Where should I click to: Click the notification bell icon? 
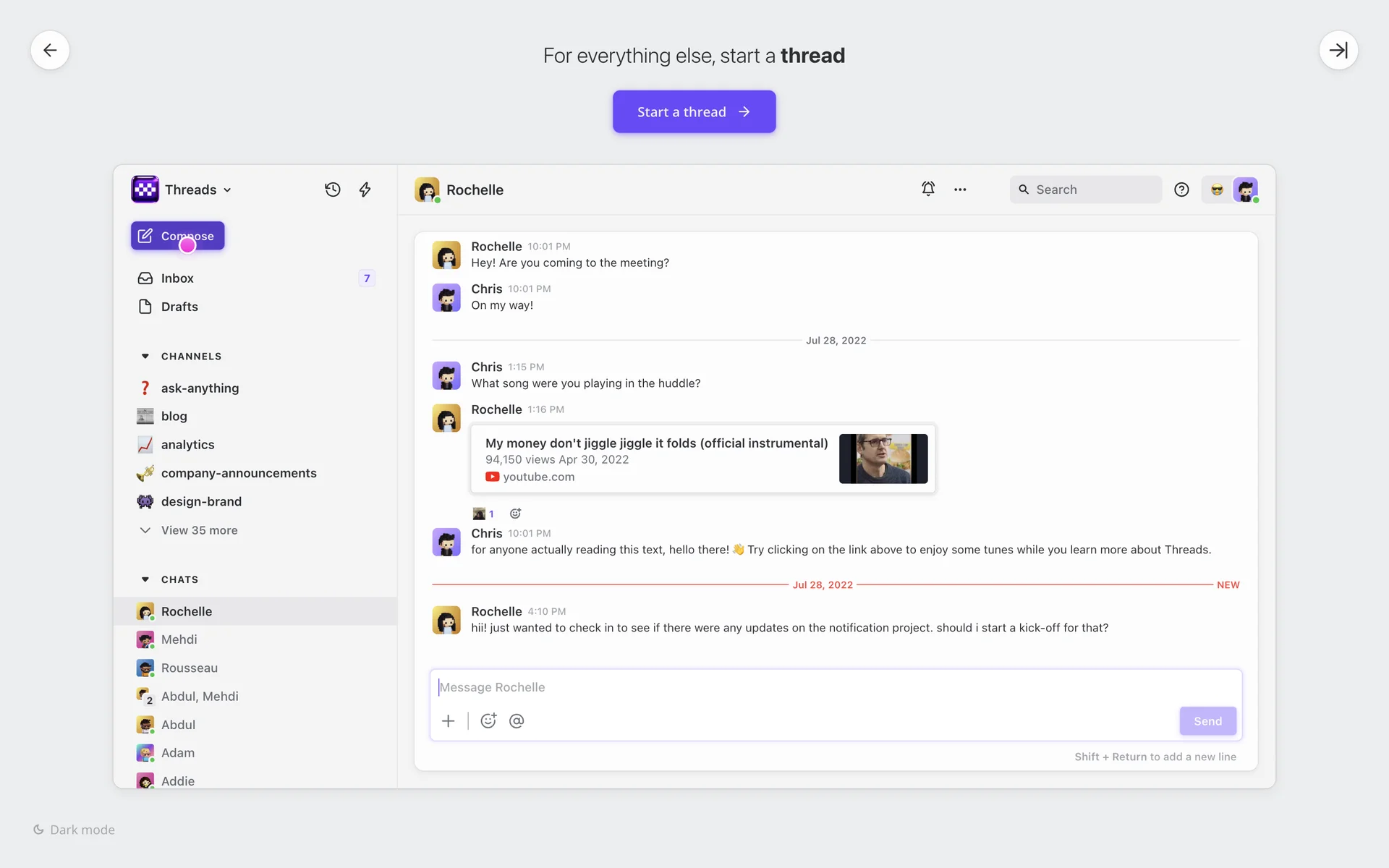pyautogui.click(x=928, y=189)
